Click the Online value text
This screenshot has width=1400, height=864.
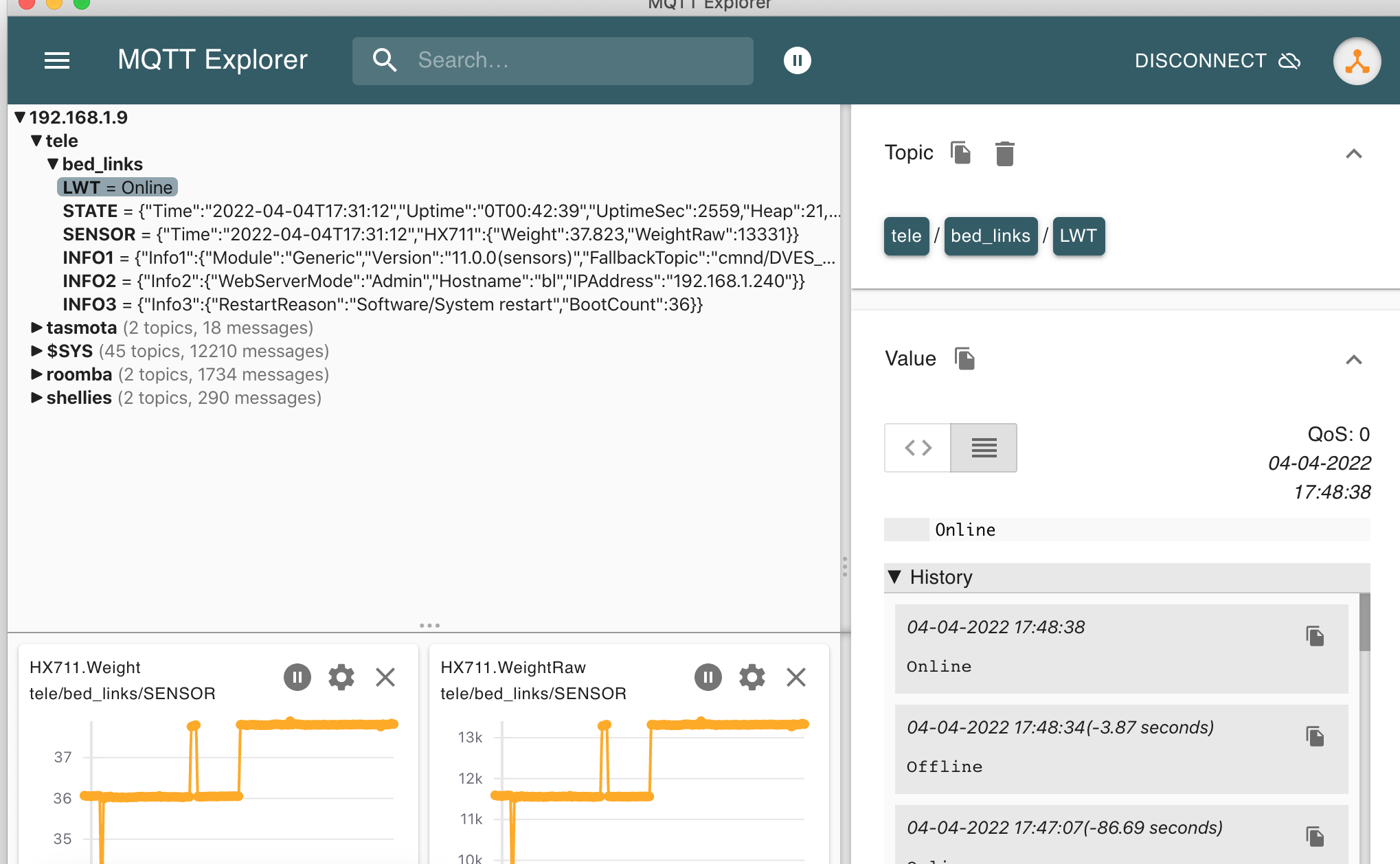[965, 530]
